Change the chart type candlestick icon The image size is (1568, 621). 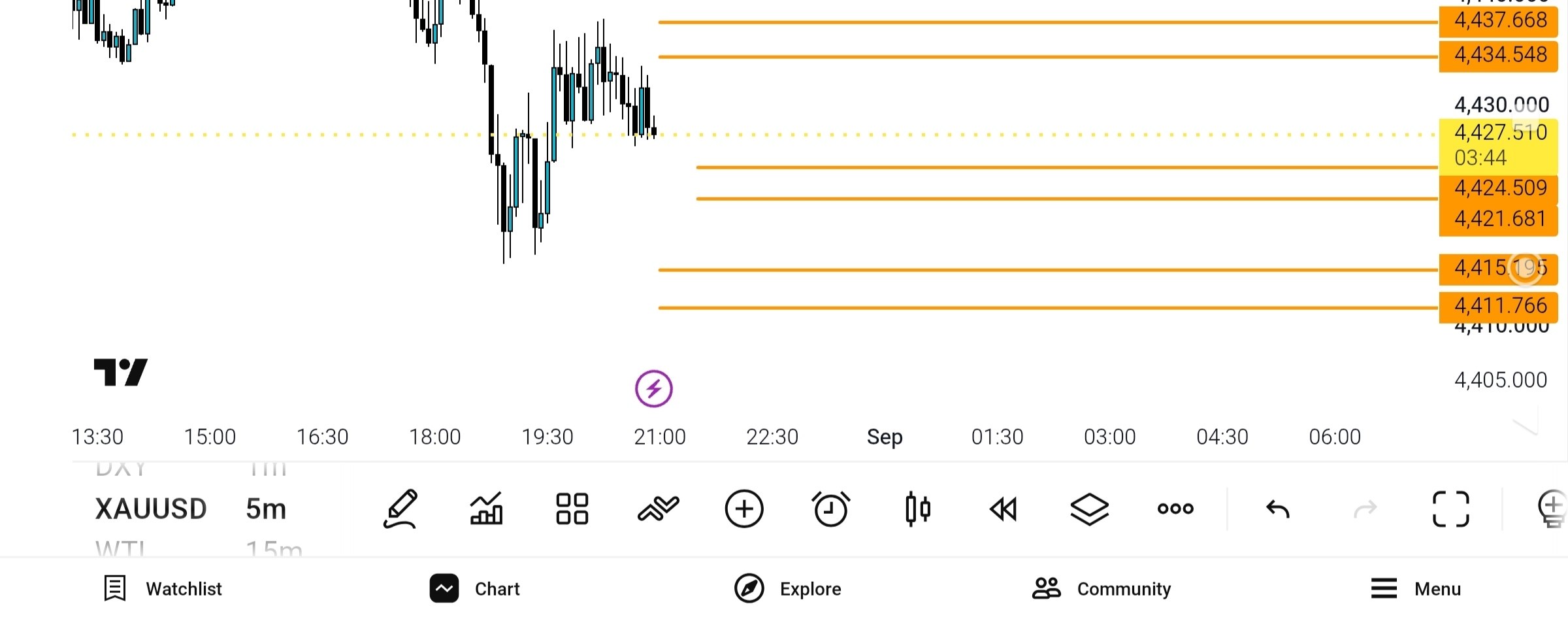coord(917,509)
